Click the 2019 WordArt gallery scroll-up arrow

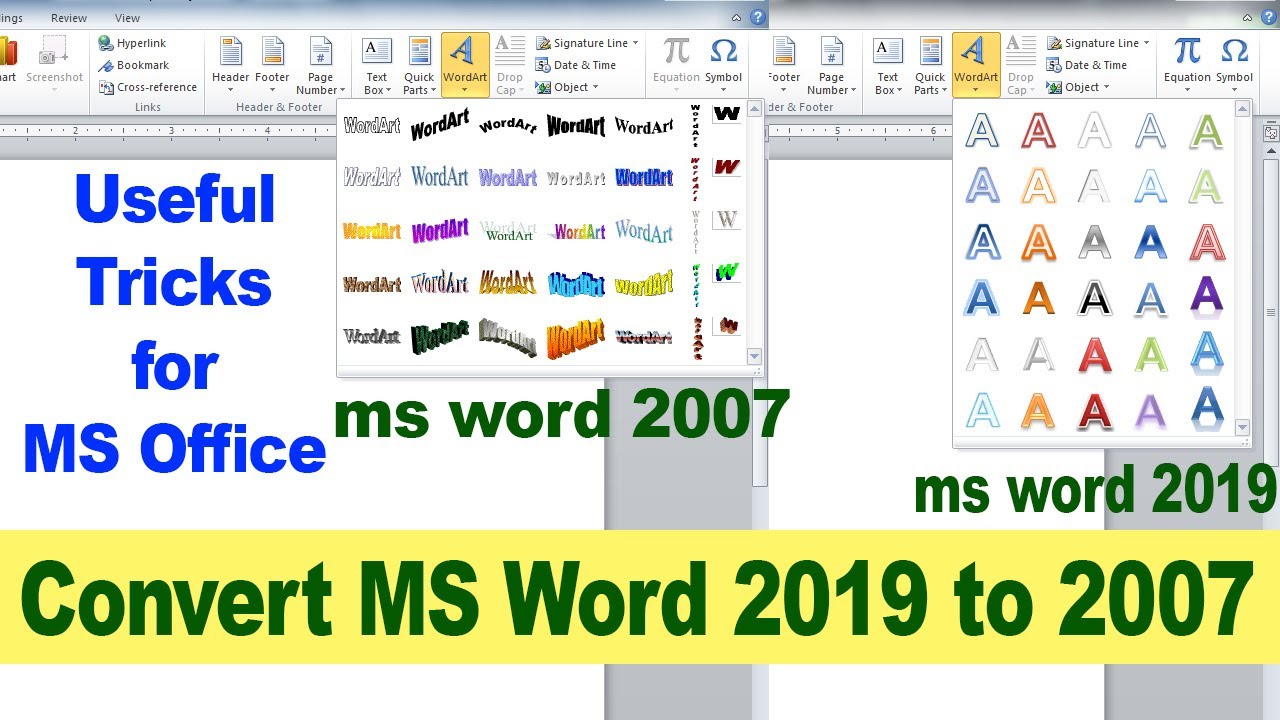[1242, 109]
